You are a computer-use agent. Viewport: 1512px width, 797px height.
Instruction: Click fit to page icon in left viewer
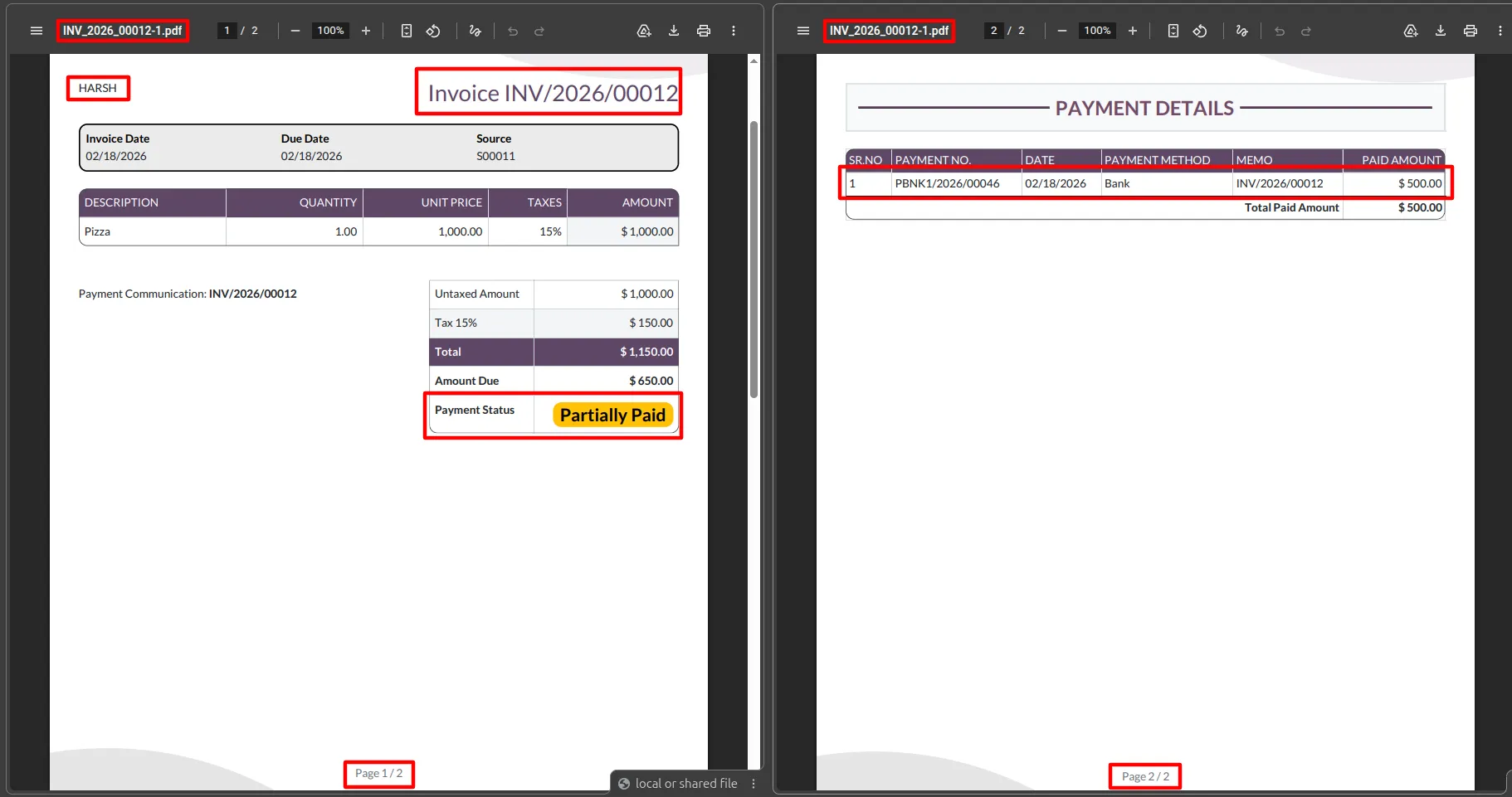click(407, 31)
